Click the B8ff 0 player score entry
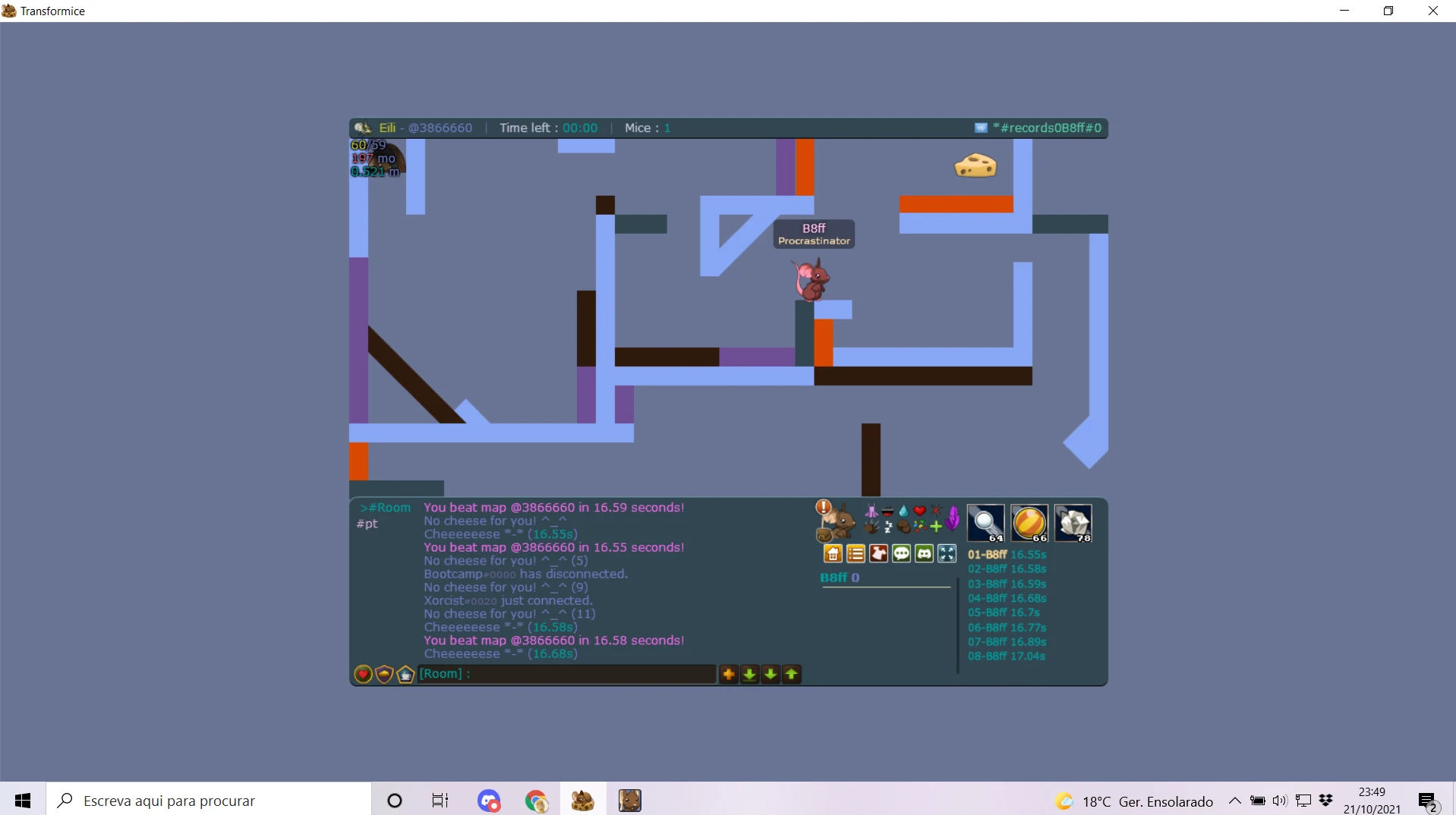This screenshot has height=815, width=1456. 840,577
